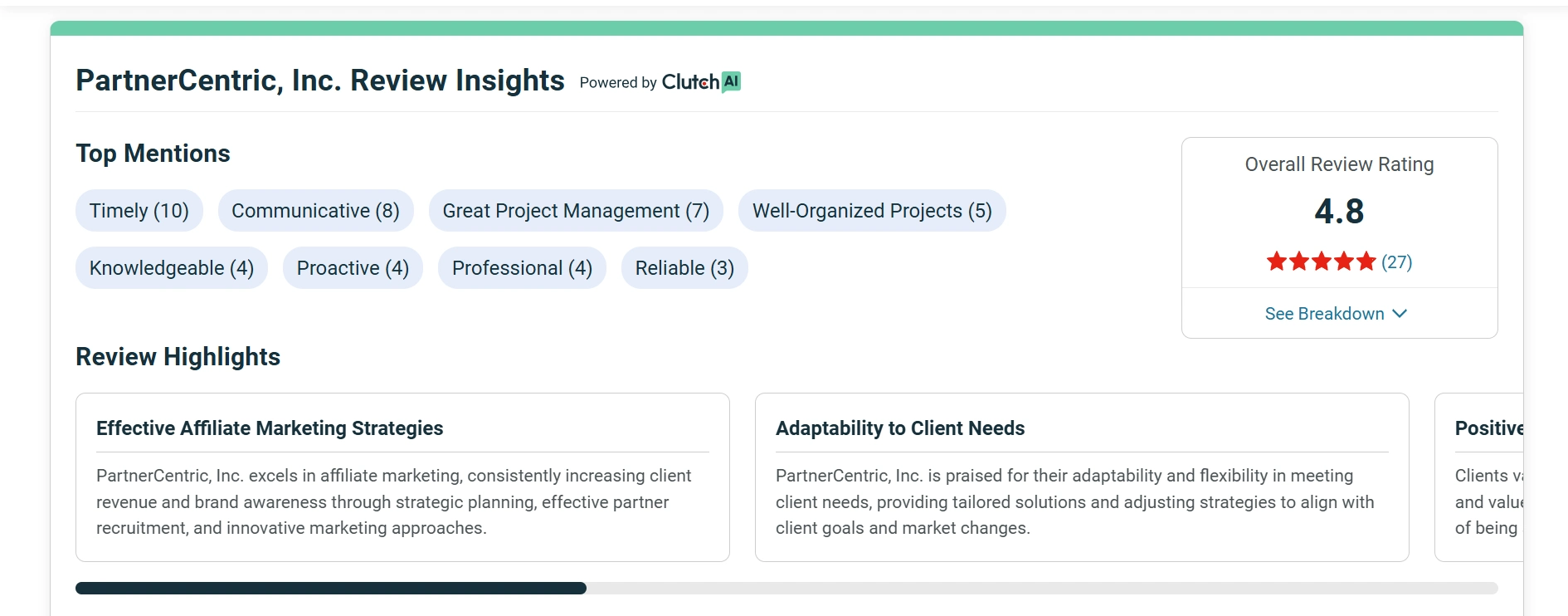1568x616 pixels.
Task: Open the Effective Affiliate Marketing Strategies card
Action: click(x=402, y=477)
